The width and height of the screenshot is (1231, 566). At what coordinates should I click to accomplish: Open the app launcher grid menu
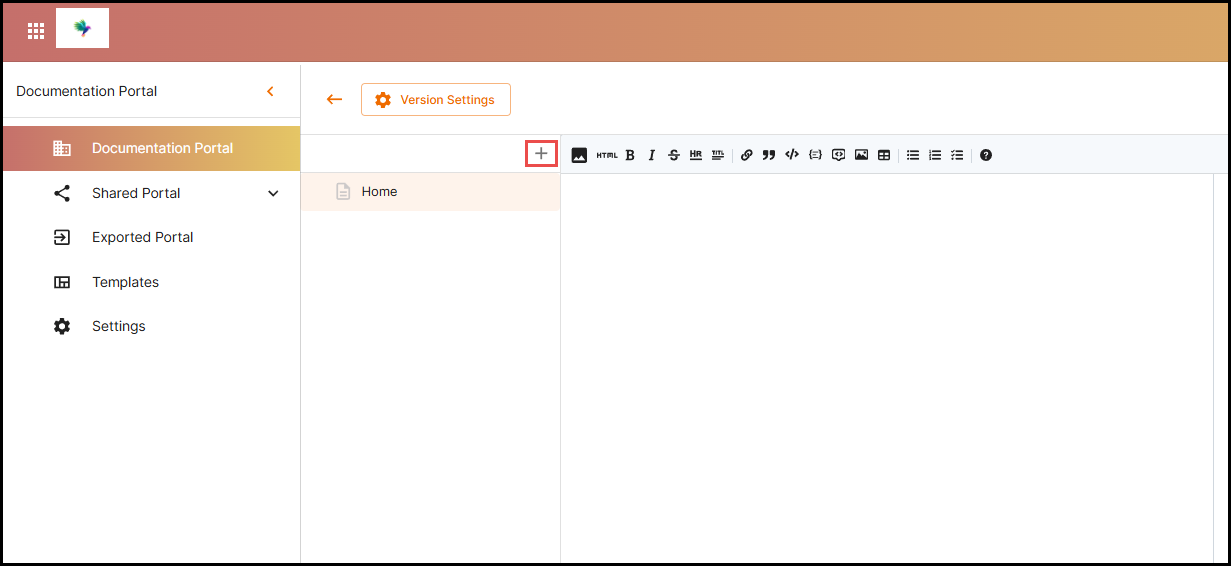tap(36, 31)
